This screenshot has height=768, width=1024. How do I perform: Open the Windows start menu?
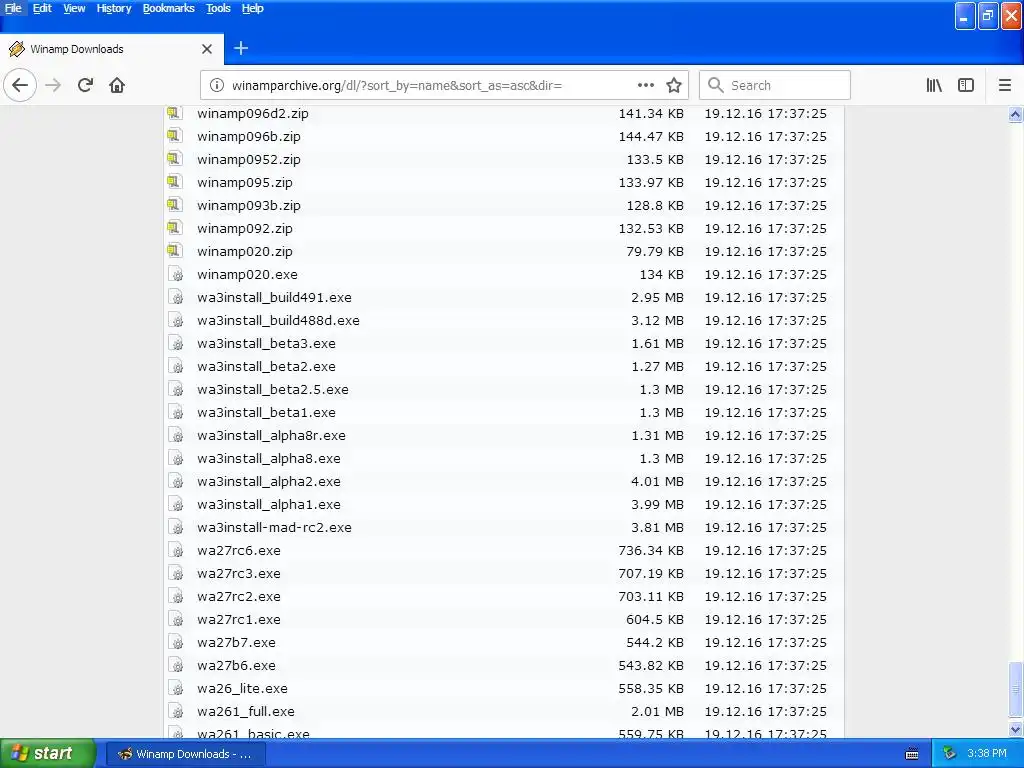tap(47, 754)
